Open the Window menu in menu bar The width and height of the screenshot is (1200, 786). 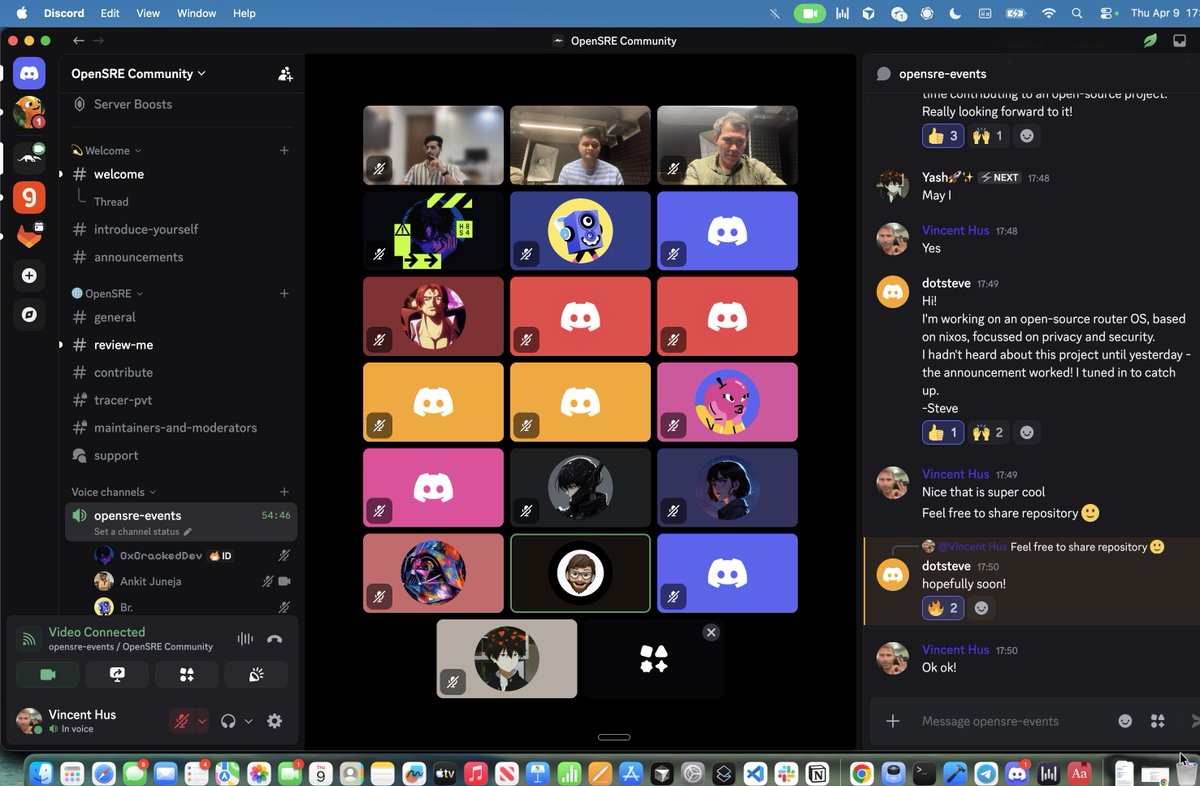tap(196, 13)
